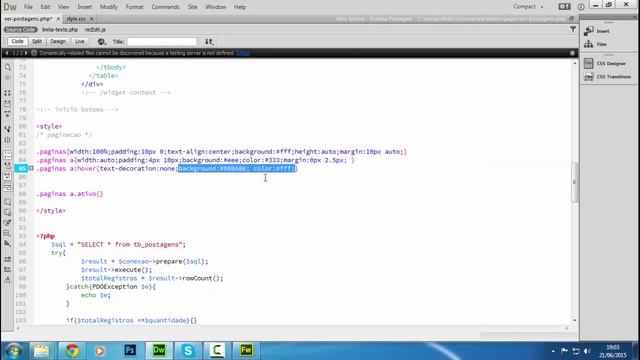Collapse the code block at line 85
Viewport: 640px width, 360px height.
[x=31, y=168]
